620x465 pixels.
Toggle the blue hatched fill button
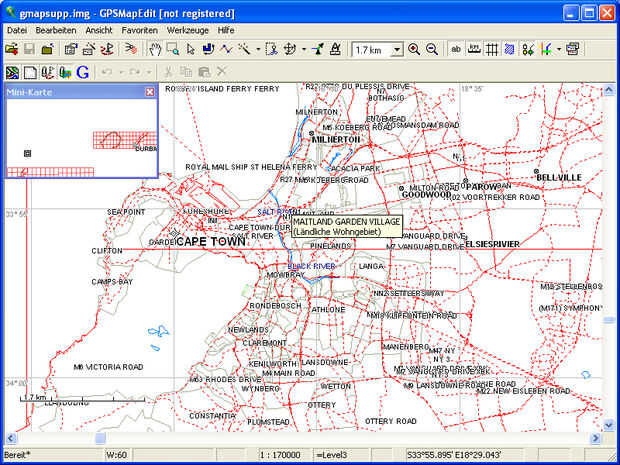click(510, 49)
